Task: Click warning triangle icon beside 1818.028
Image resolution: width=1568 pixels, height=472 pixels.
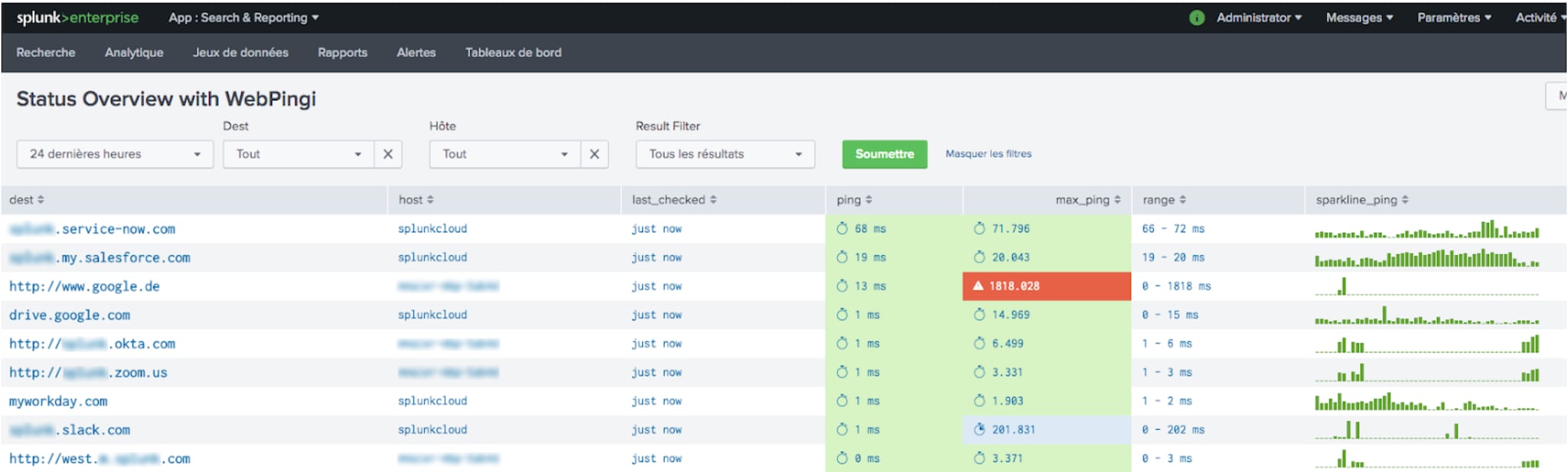Action: (x=978, y=286)
